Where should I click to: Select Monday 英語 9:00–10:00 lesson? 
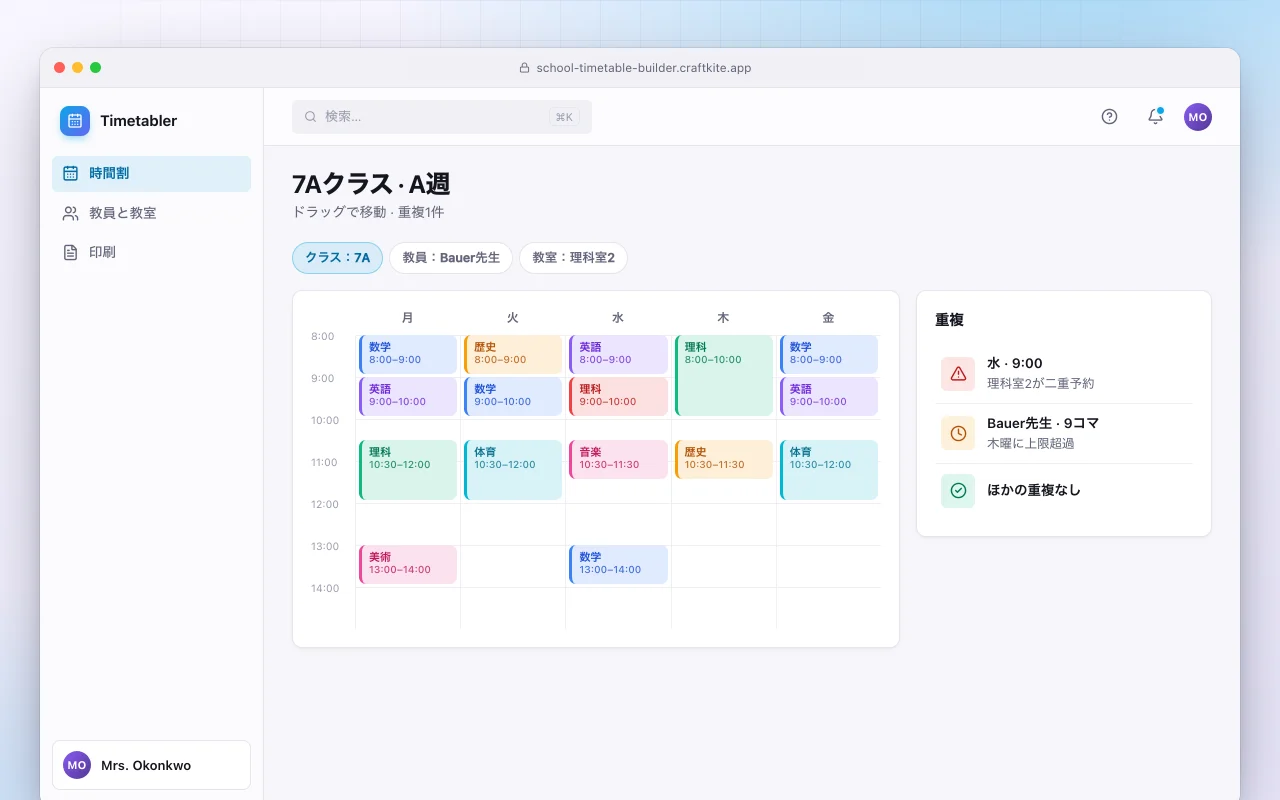click(408, 397)
